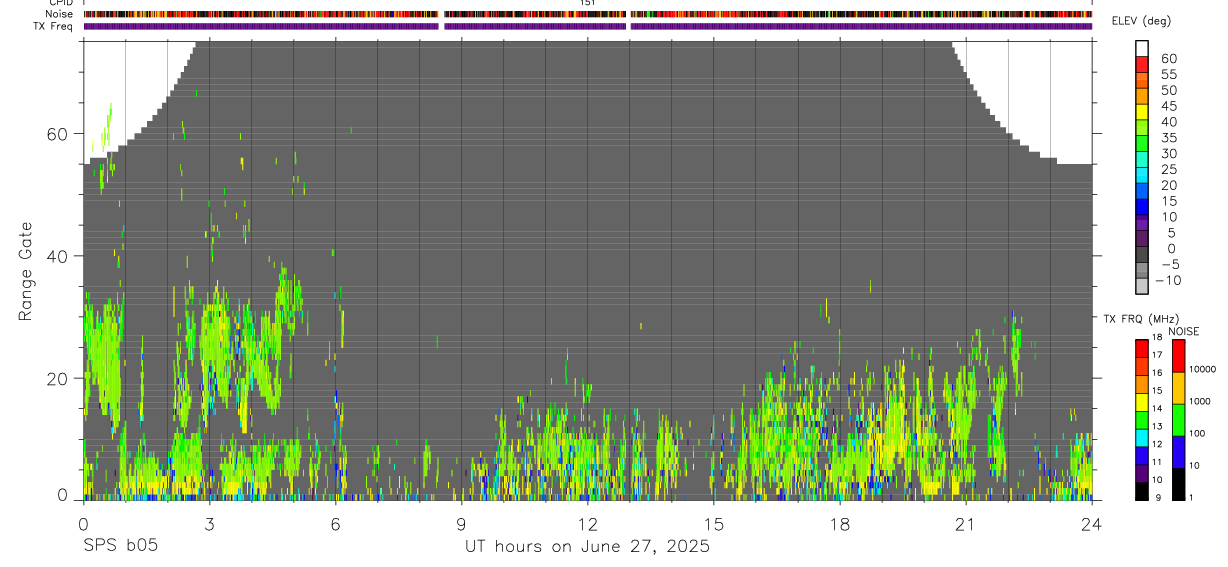Pick the light gray bottom ELEV colorbar segment

coord(1142,285)
